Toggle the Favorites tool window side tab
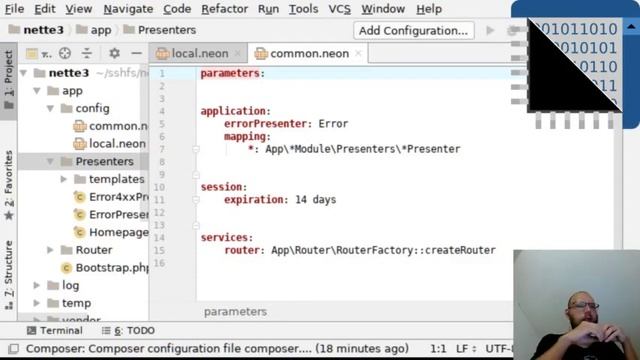The width and height of the screenshot is (640, 360). (9, 185)
